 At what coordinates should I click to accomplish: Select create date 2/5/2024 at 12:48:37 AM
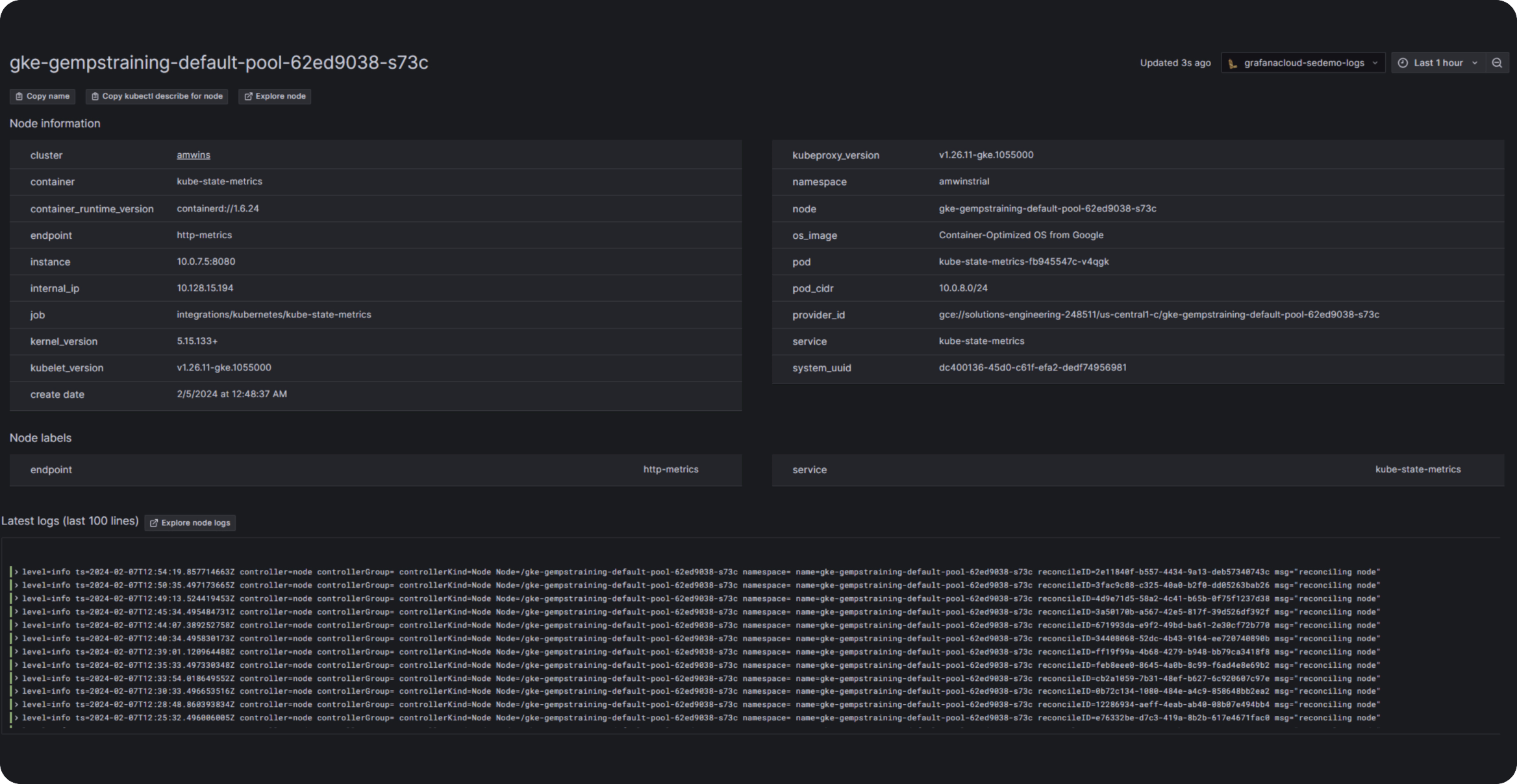[x=232, y=394]
